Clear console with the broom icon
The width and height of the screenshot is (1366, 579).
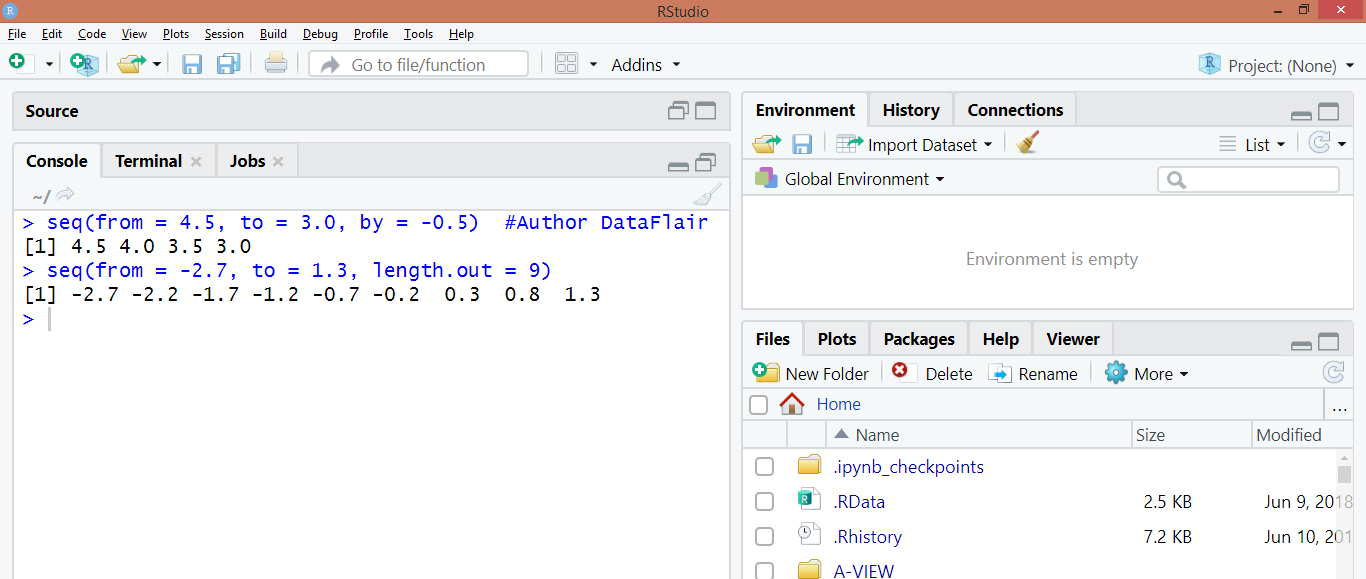tap(707, 195)
